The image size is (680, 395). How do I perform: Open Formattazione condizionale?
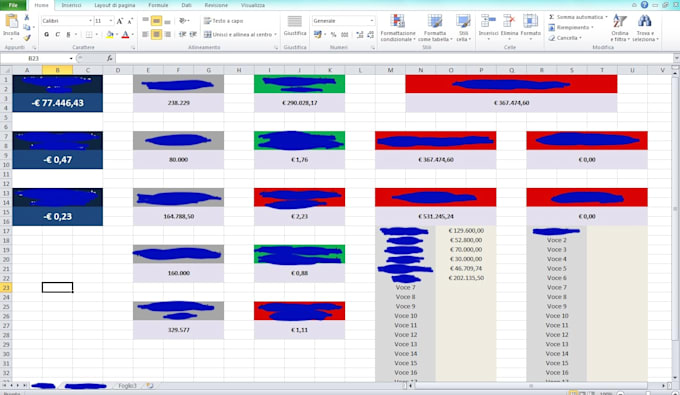(398, 28)
